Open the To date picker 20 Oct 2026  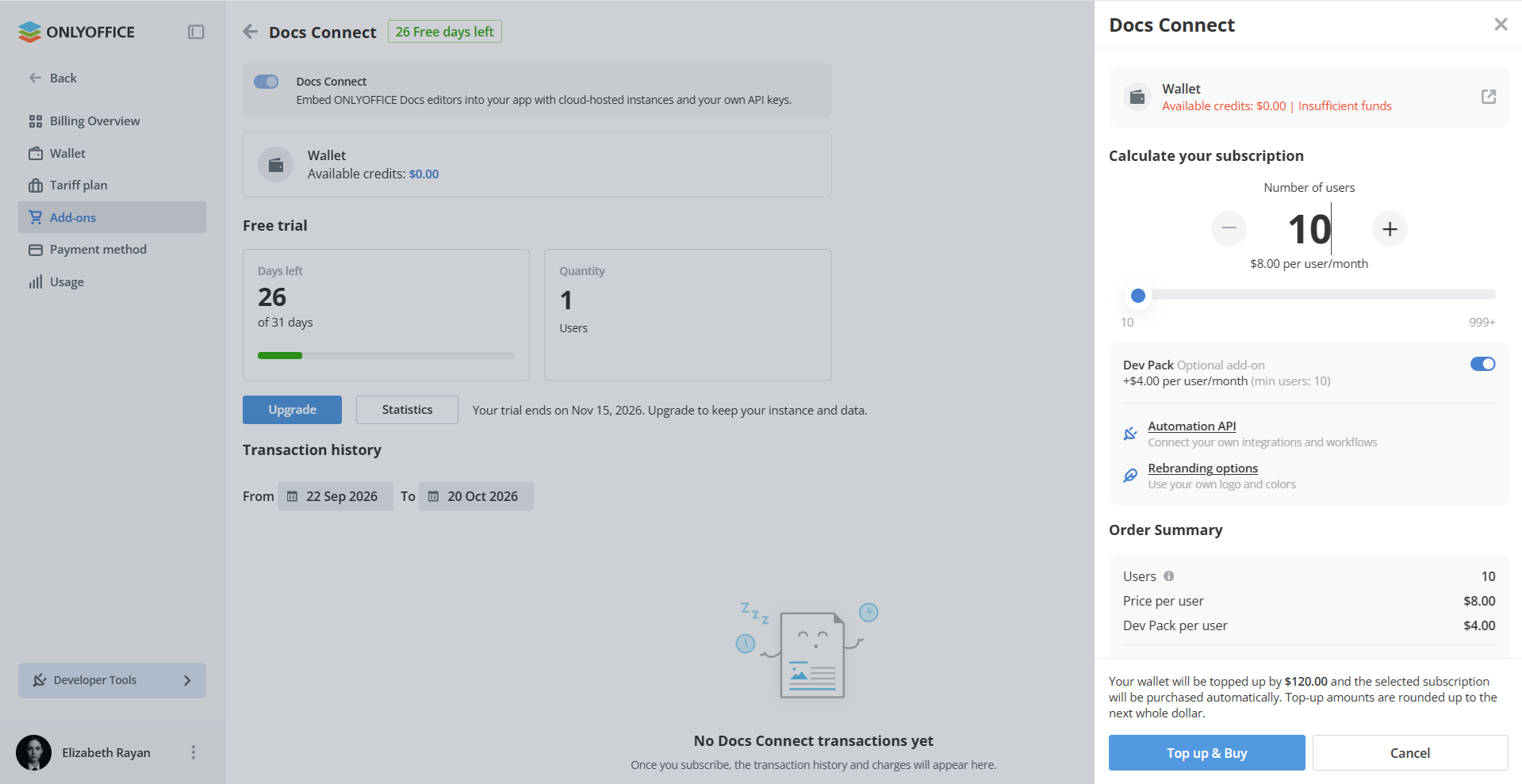pyautogui.click(x=476, y=496)
